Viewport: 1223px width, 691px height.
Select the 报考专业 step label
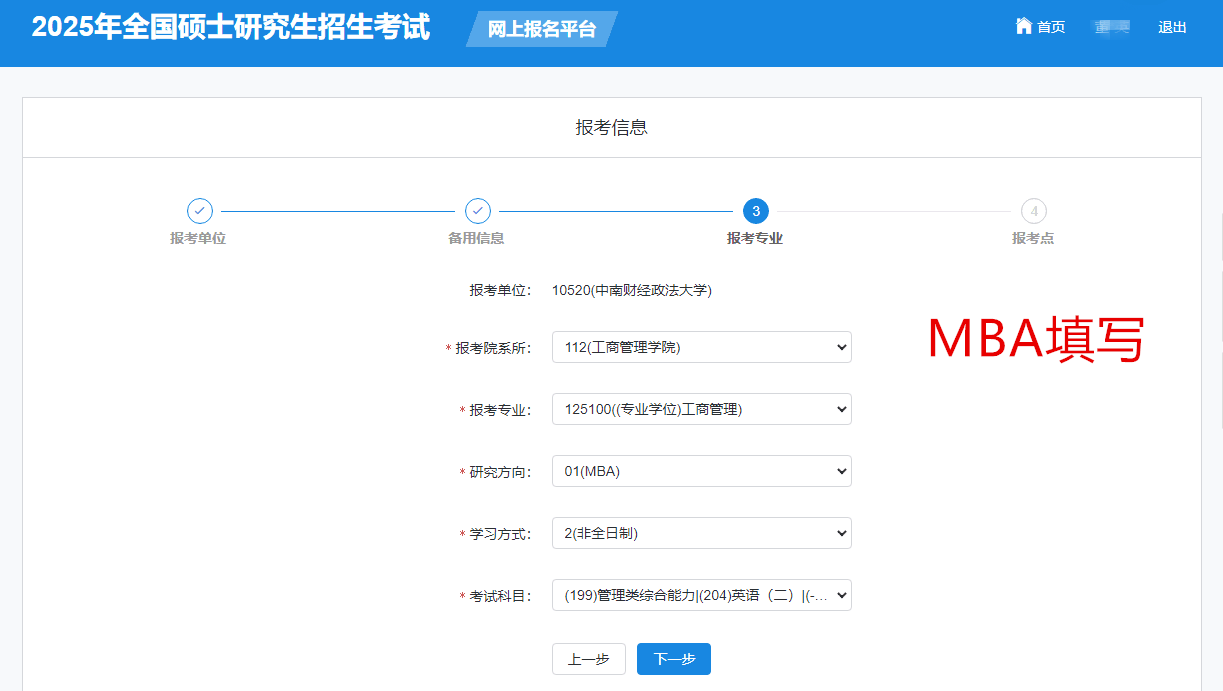[754, 238]
